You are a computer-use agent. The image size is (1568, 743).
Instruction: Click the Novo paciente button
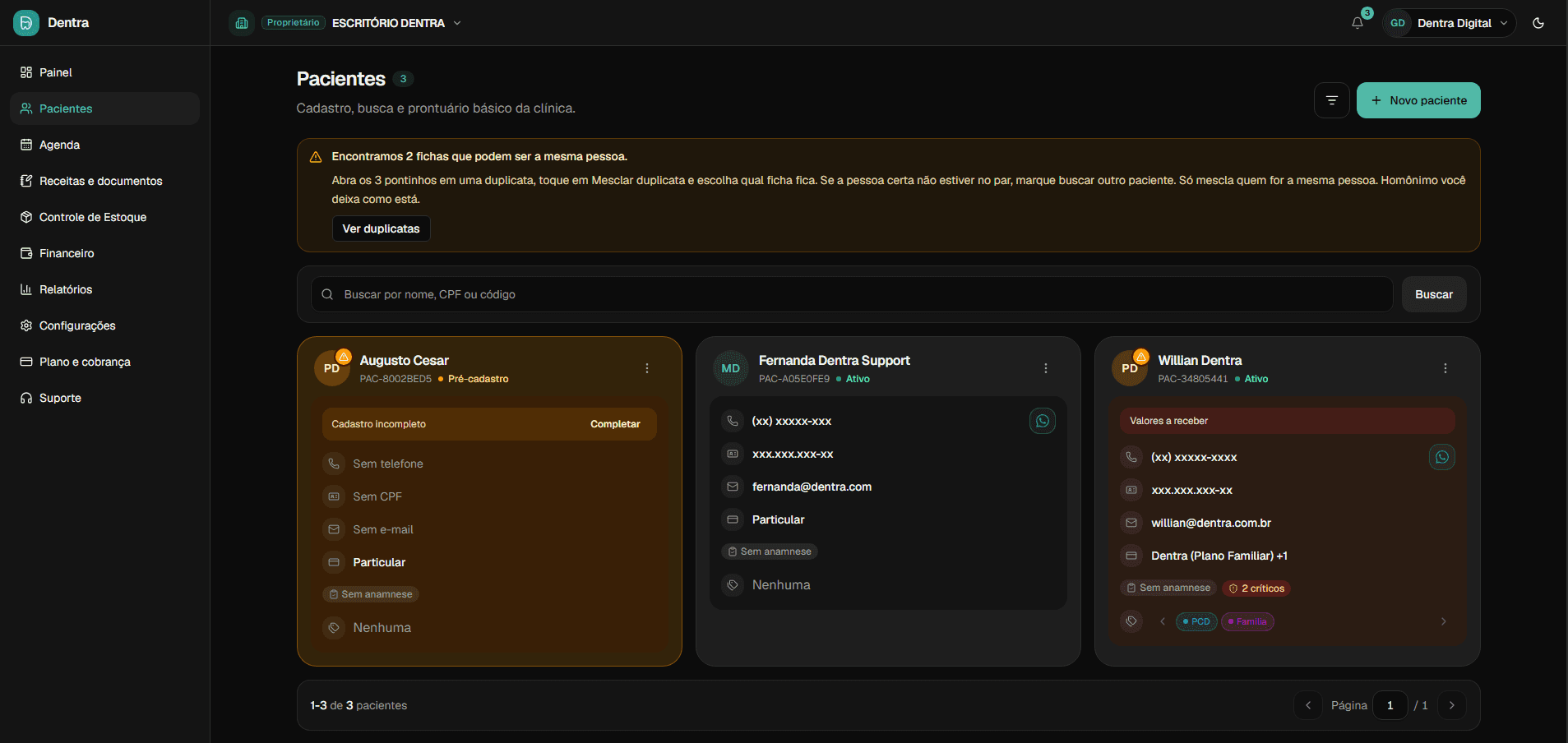(1418, 100)
